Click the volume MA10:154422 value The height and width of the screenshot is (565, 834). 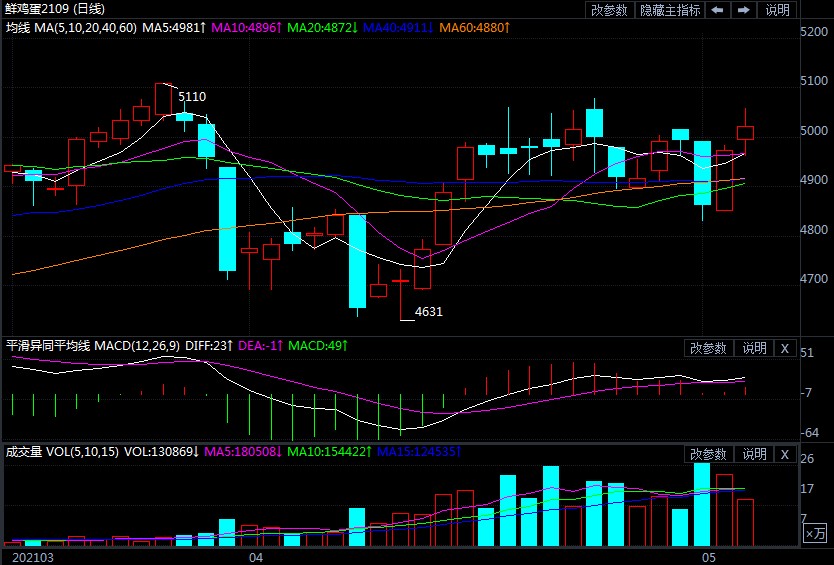tap(329, 452)
